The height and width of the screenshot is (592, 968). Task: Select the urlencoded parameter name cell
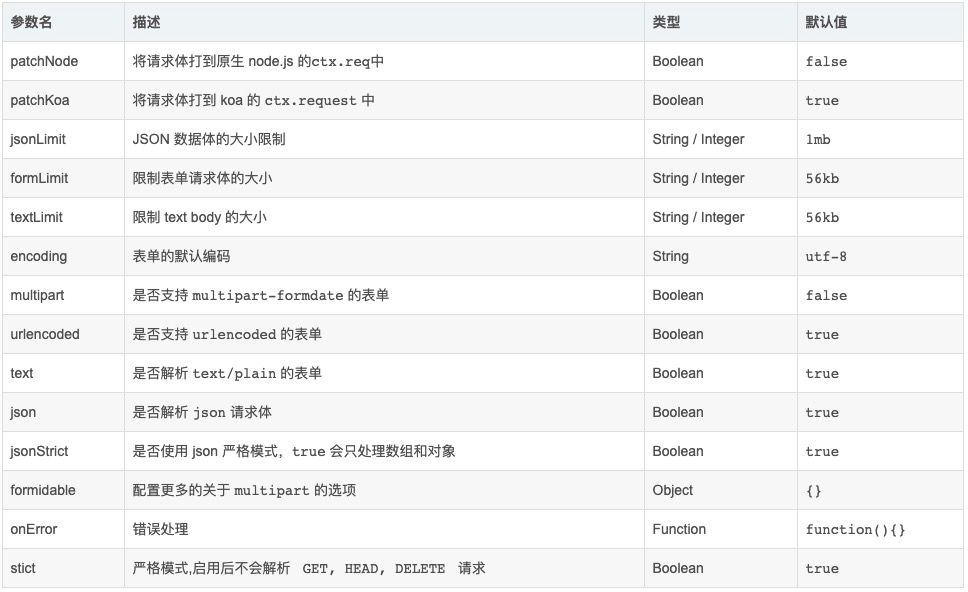coord(45,334)
